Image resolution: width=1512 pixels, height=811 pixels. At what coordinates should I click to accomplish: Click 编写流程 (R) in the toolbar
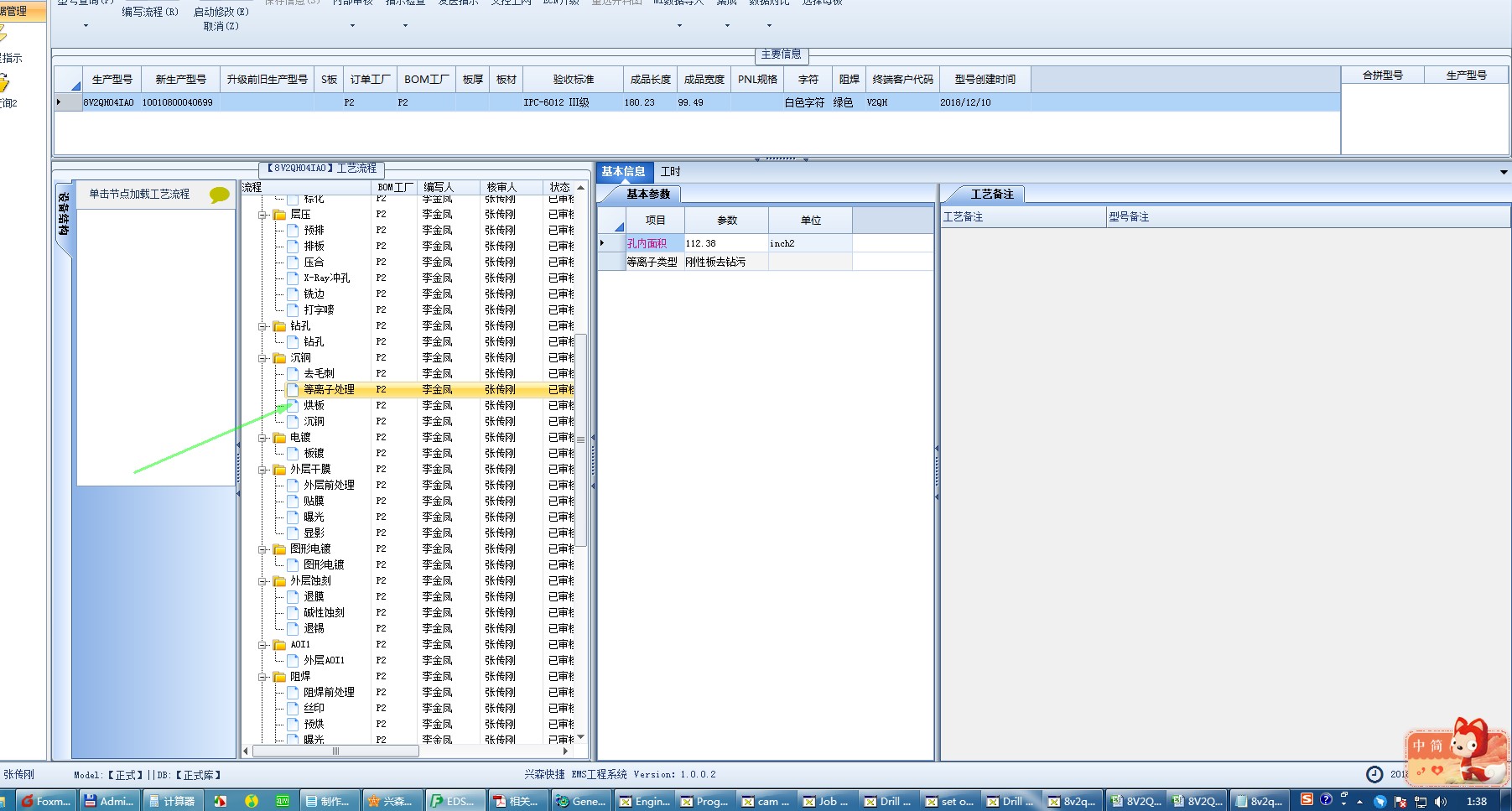point(150,12)
